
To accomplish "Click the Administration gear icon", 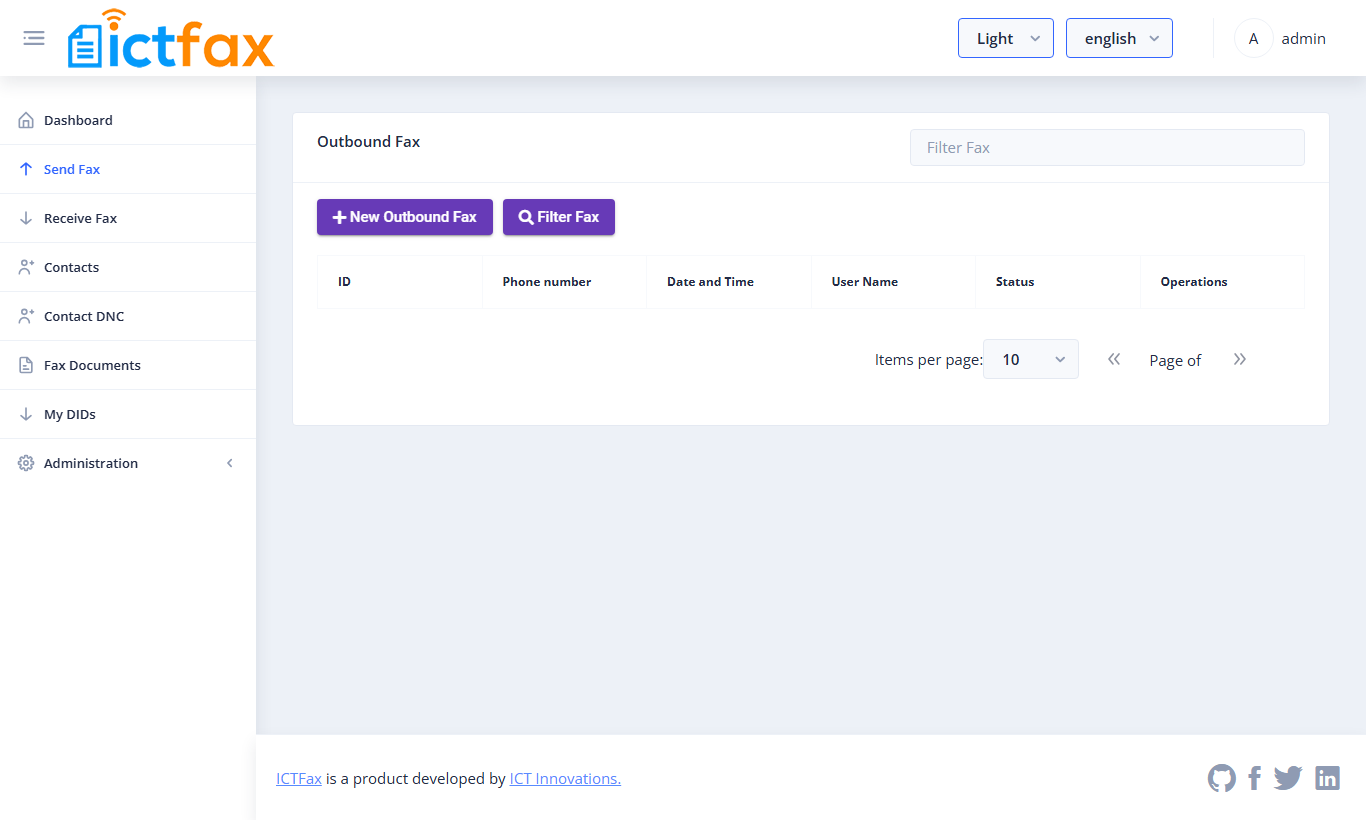I will (26, 463).
